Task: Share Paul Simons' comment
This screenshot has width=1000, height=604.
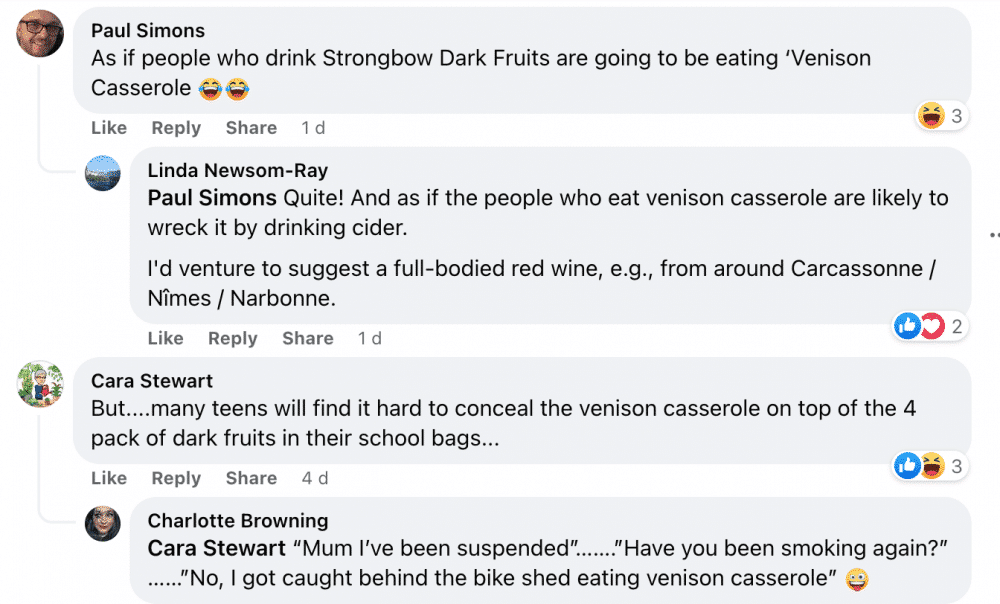Action: [x=251, y=128]
